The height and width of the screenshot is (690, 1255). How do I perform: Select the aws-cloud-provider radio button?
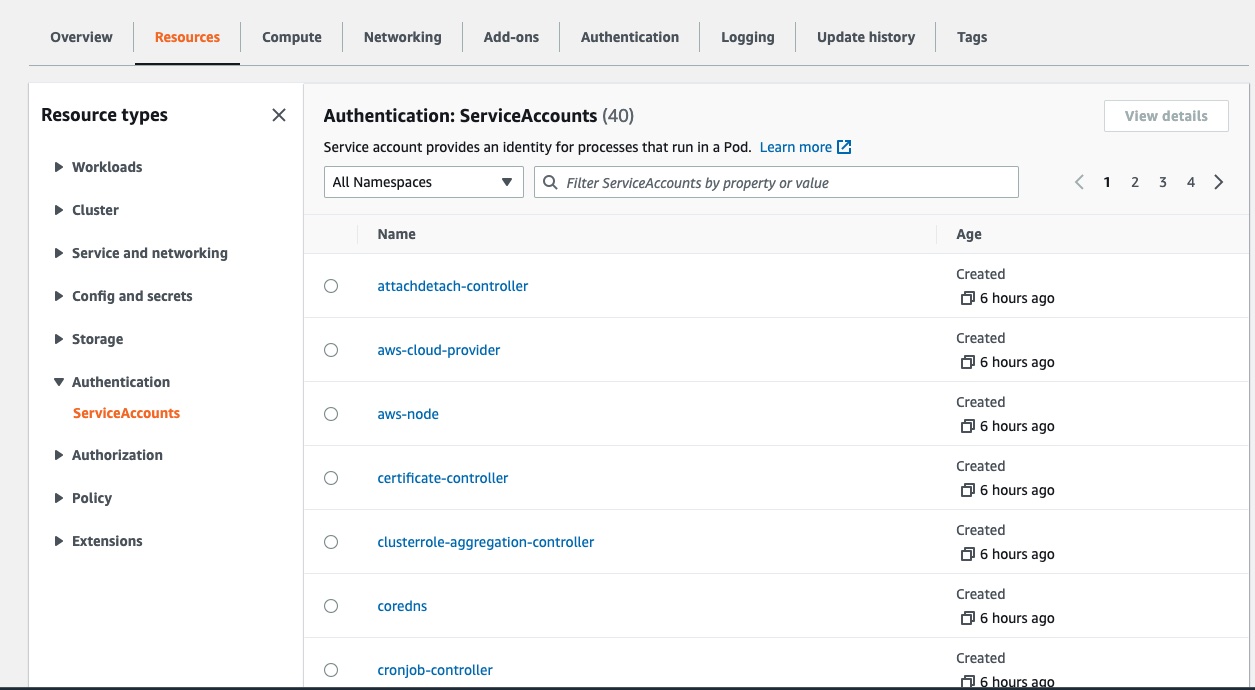point(331,350)
